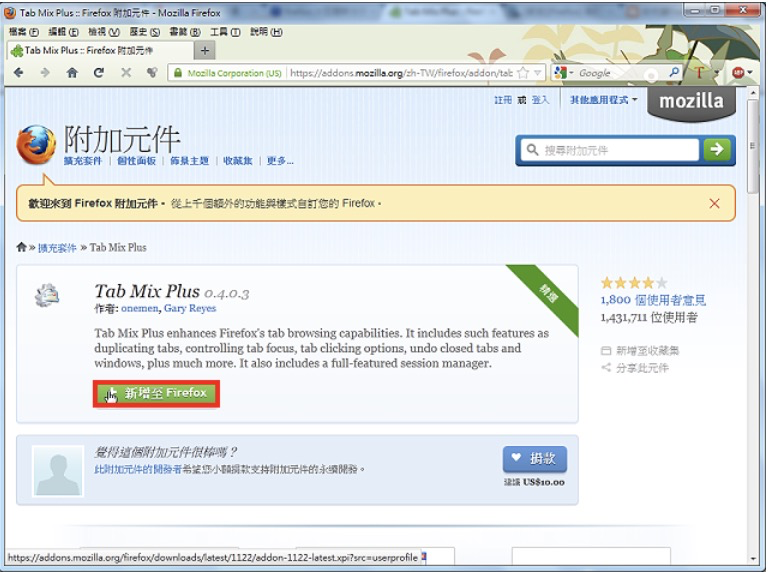This screenshot has width=770, height=572.
Task: Click the 註冊 register link
Action: point(502,100)
